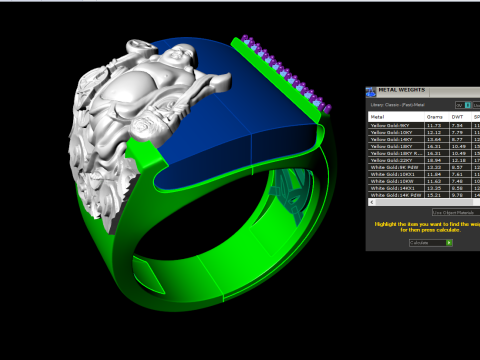Click the 11.73 grams value
The image size is (480, 360).
(434, 126)
